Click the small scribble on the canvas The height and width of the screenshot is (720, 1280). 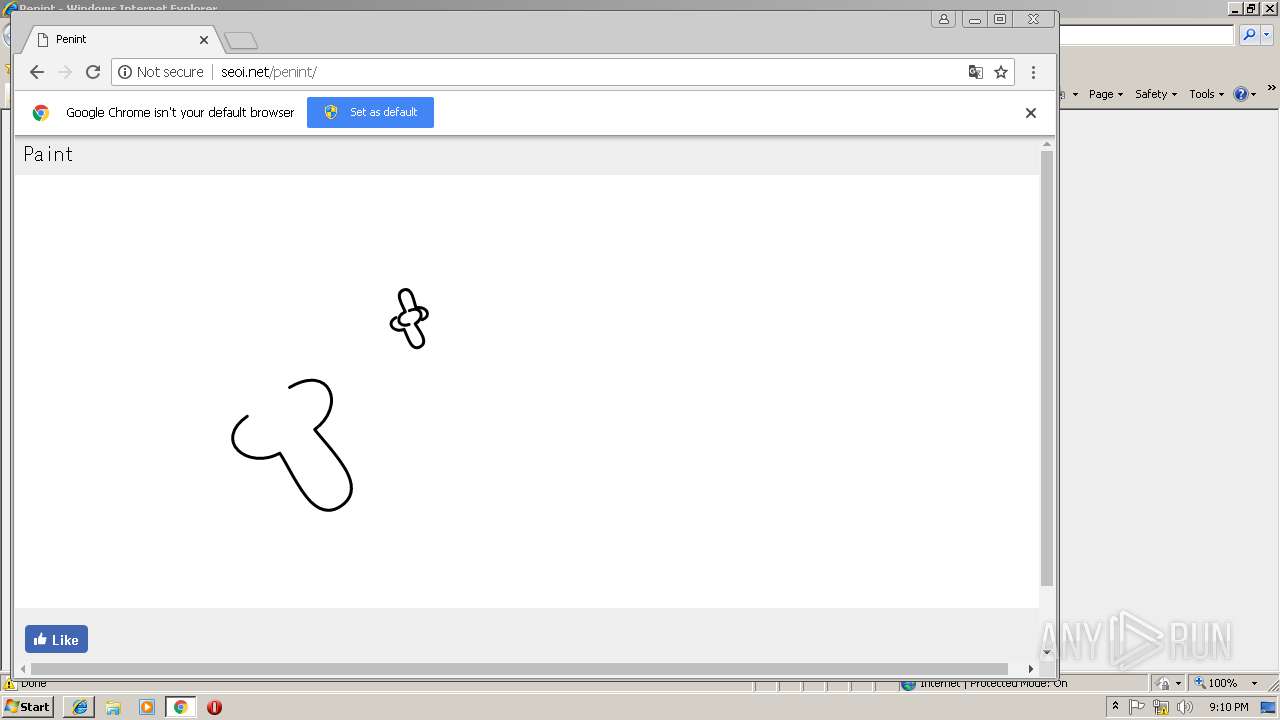[x=409, y=318]
